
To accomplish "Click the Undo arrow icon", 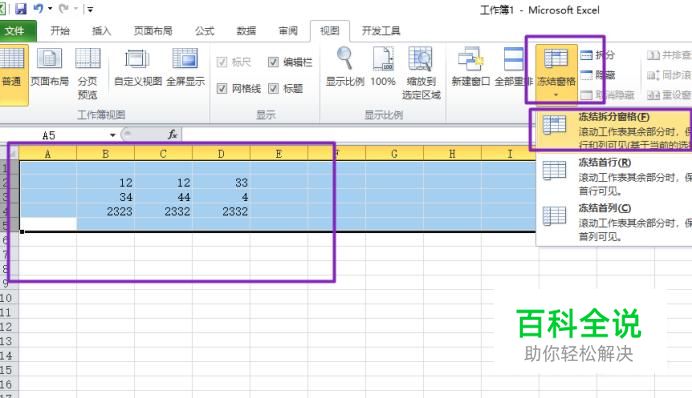I will click(x=38, y=8).
